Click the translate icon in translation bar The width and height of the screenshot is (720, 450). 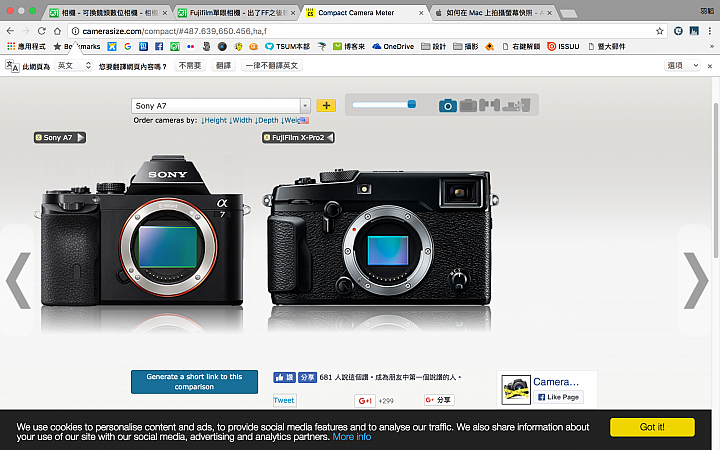12,66
